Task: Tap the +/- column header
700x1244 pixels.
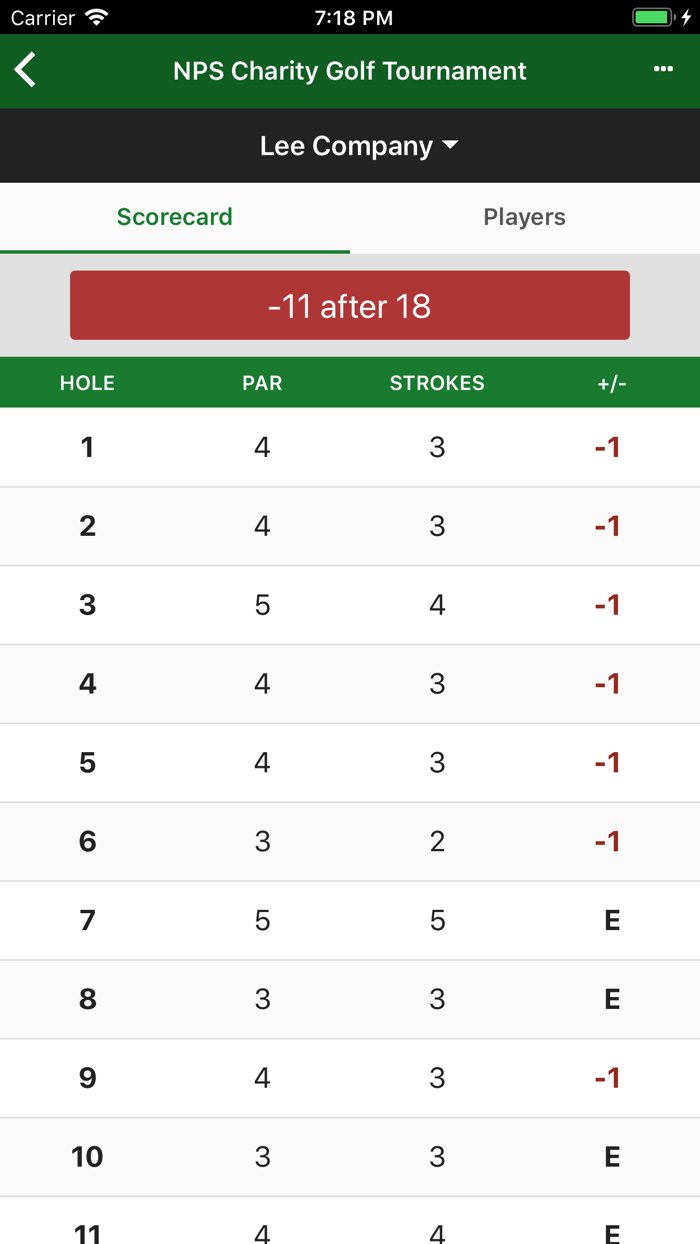Action: tap(611, 383)
